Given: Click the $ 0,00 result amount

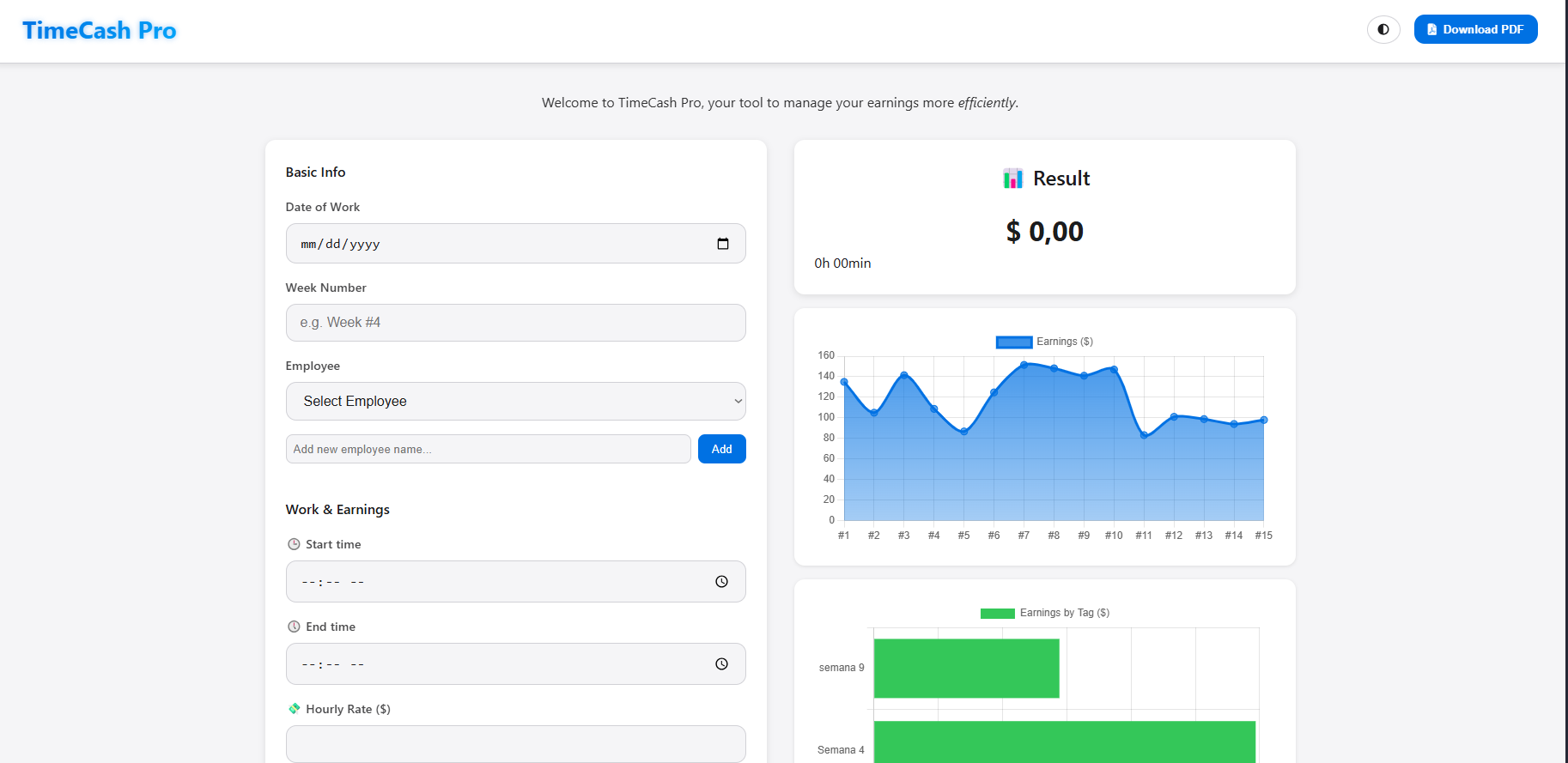Looking at the screenshot, I should [x=1045, y=232].
